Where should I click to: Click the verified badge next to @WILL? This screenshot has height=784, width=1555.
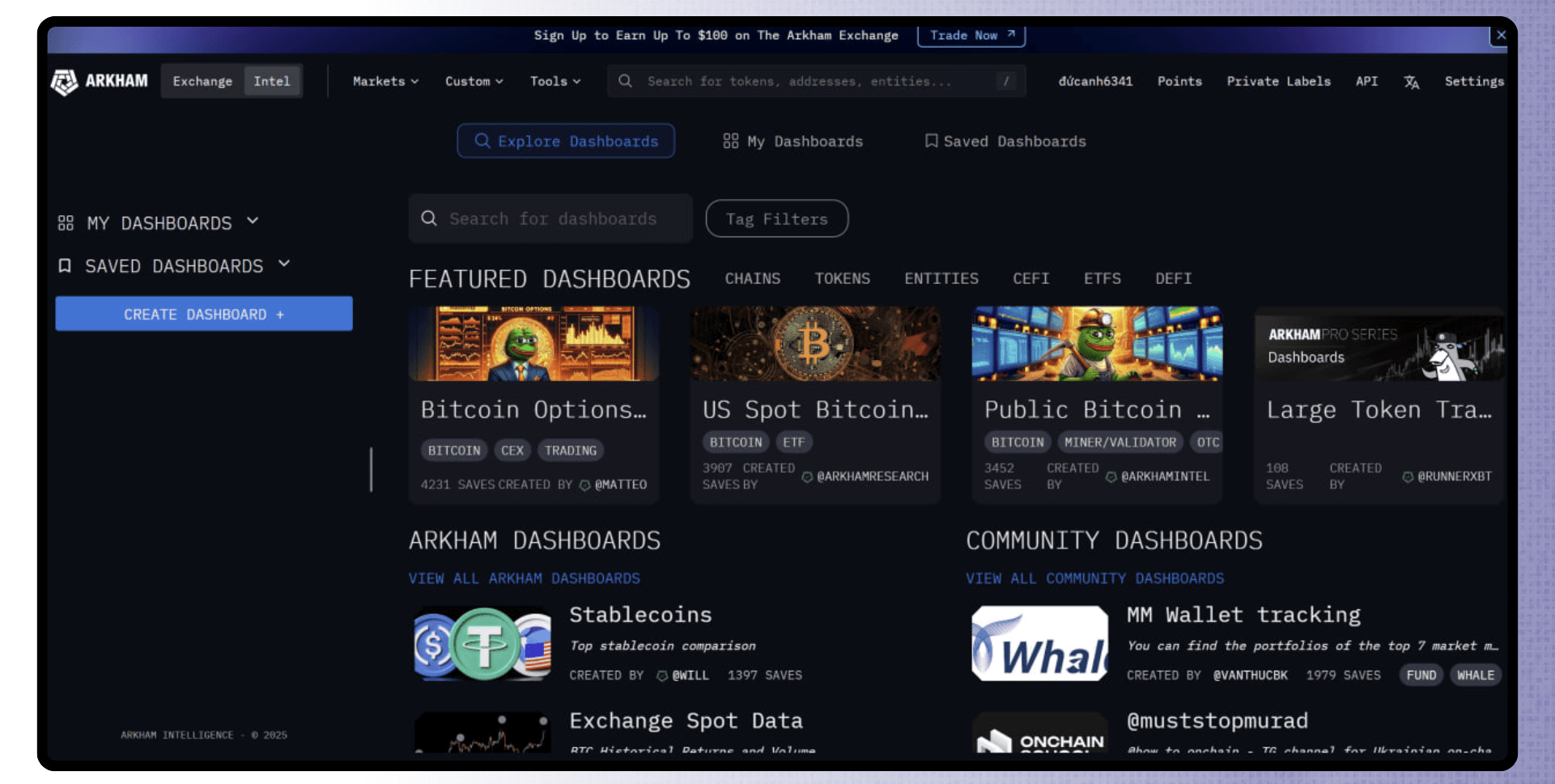coord(662,676)
